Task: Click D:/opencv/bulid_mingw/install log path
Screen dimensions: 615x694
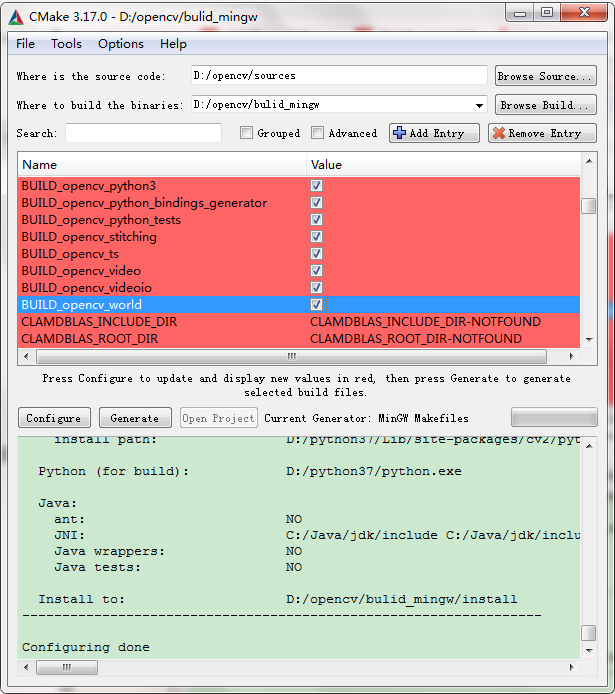Action: pyautogui.click(x=402, y=599)
